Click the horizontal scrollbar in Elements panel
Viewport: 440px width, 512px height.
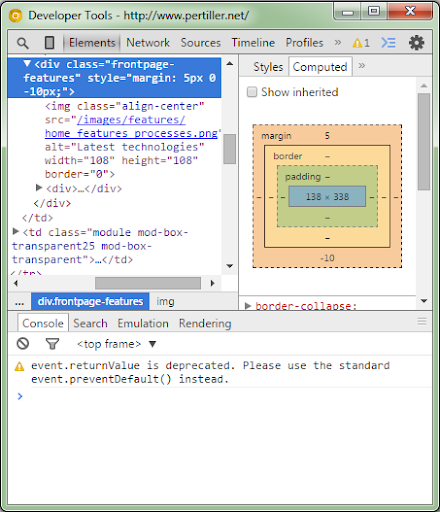(148, 283)
